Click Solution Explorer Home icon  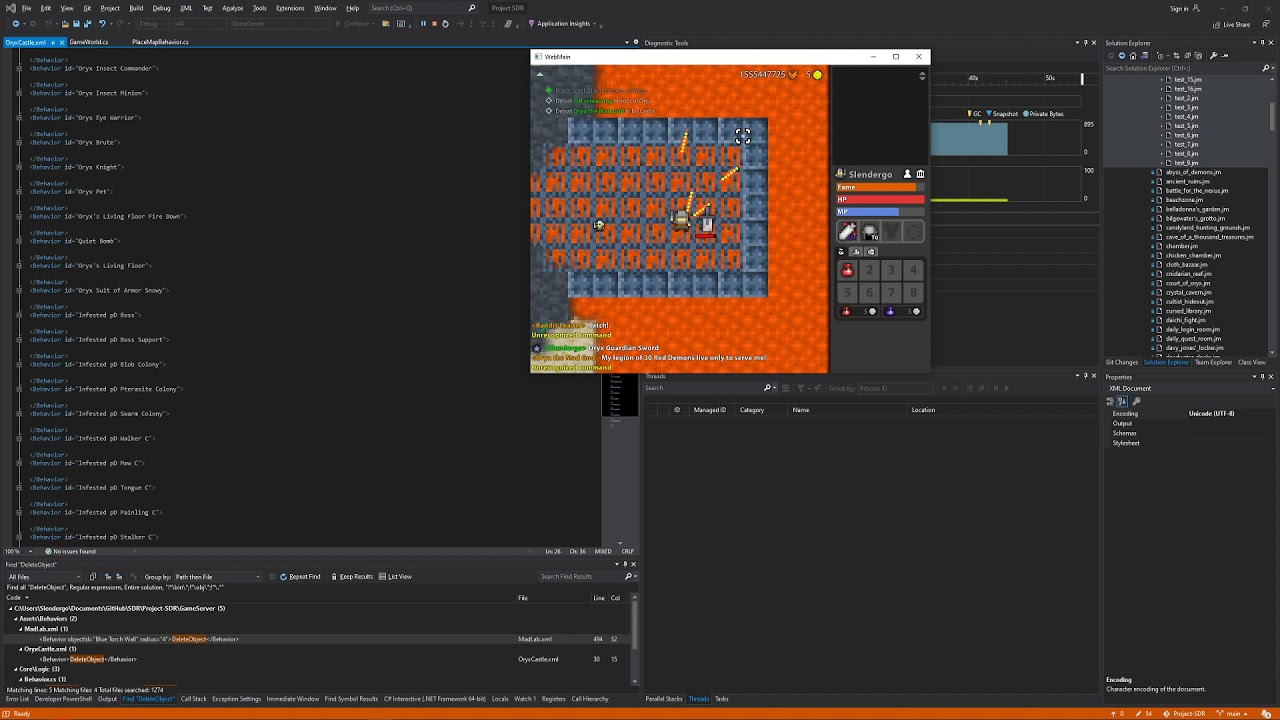pos(1133,55)
